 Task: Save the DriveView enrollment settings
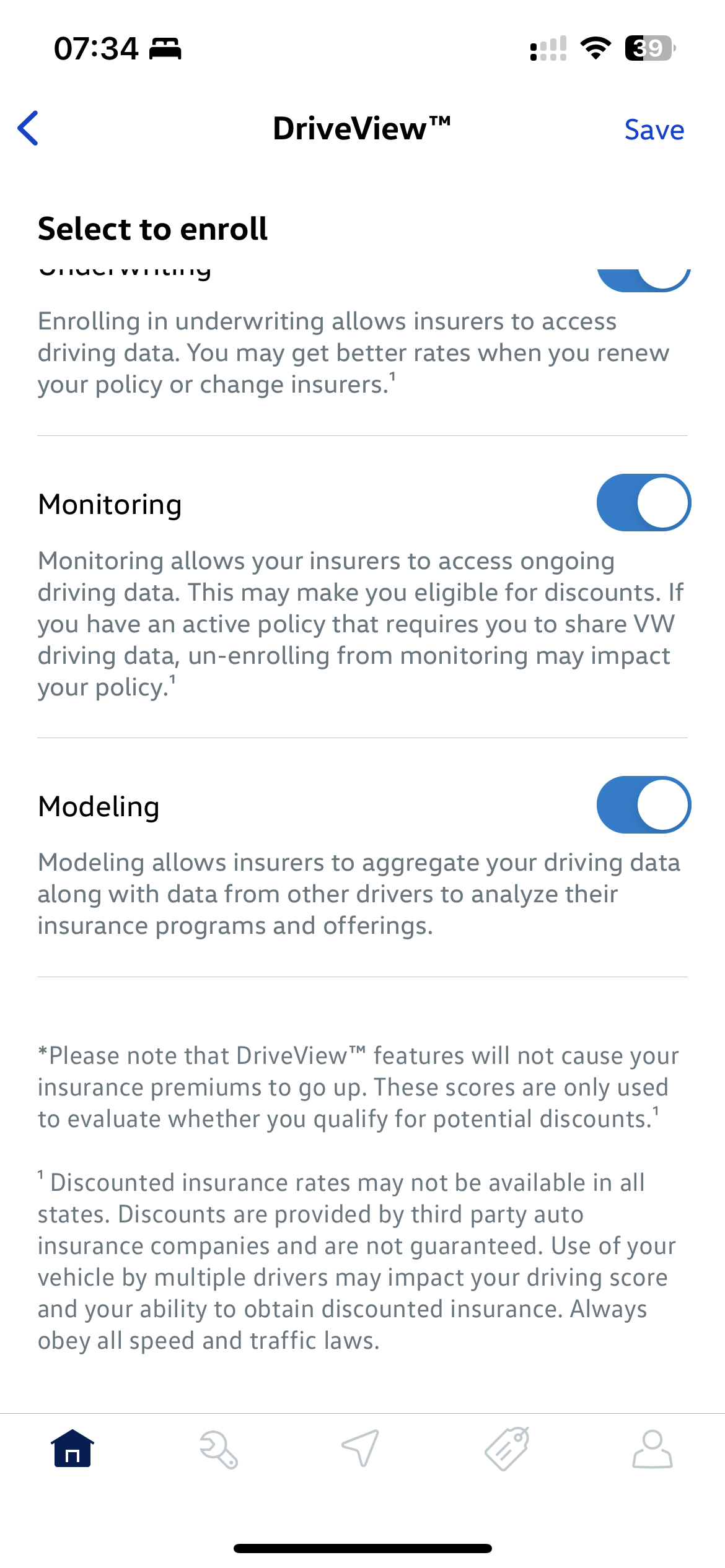(654, 130)
